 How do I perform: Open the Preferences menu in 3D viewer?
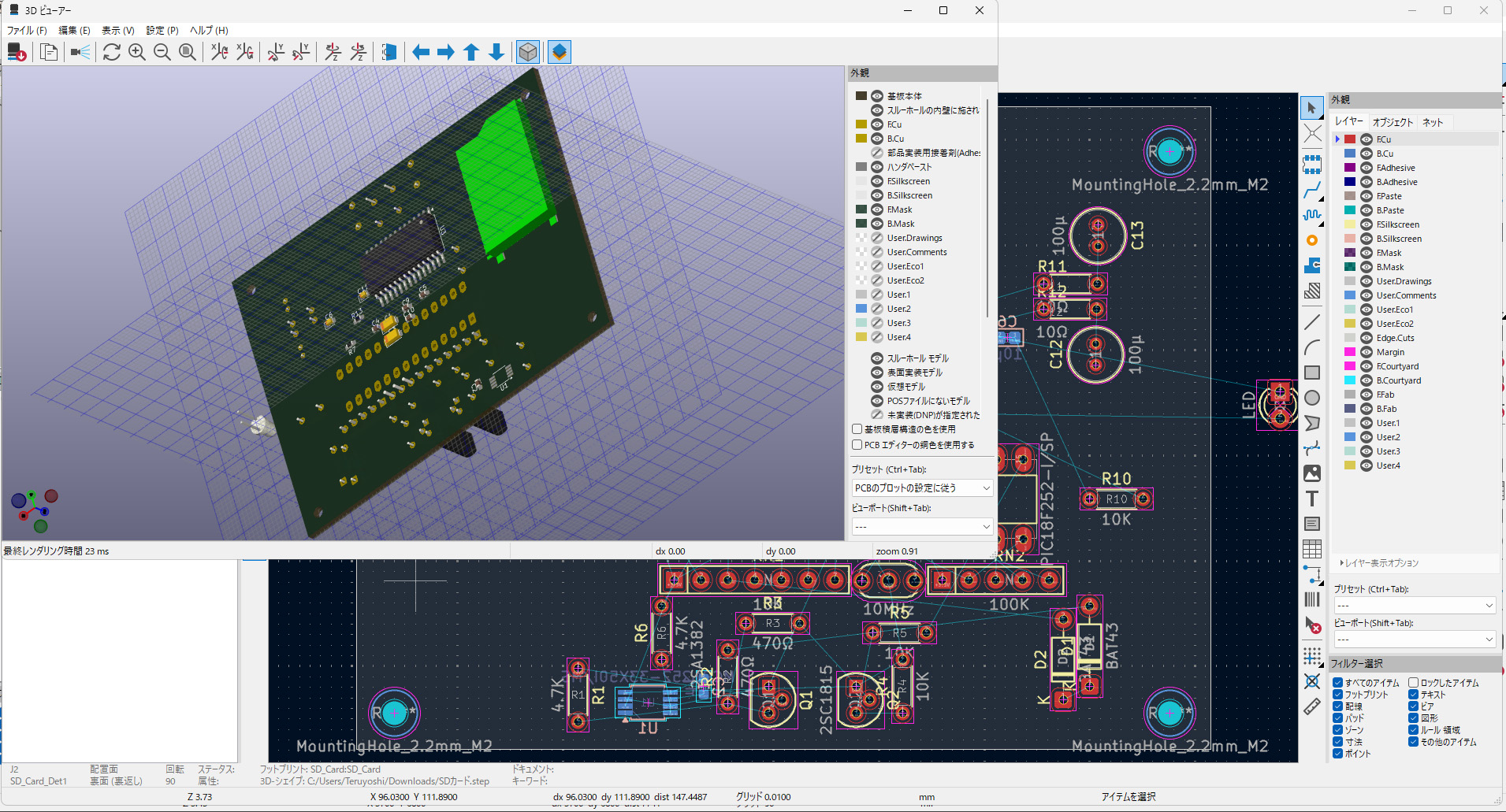pyautogui.click(x=162, y=31)
